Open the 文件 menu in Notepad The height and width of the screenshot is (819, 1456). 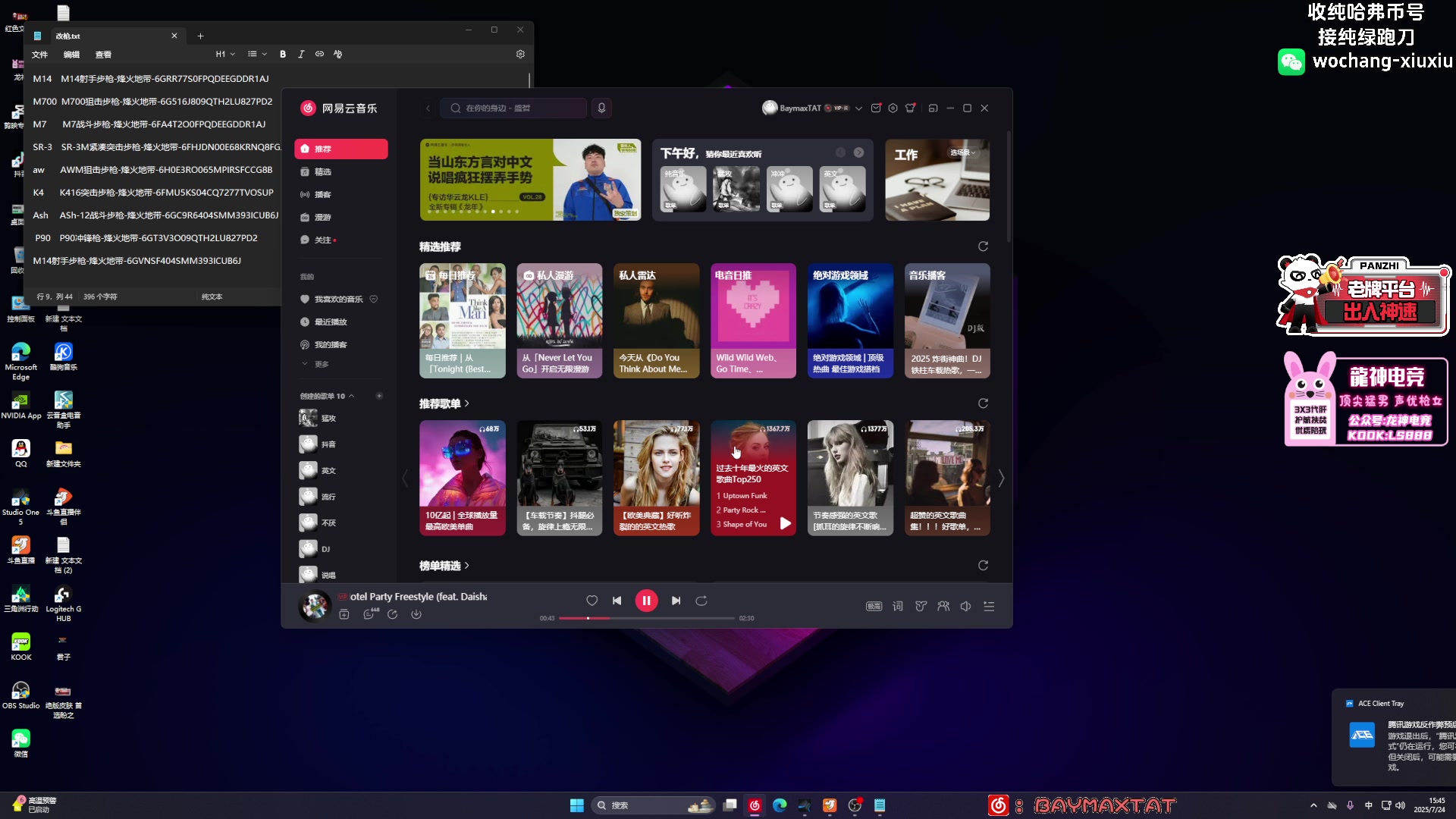(x=39, y=55)
